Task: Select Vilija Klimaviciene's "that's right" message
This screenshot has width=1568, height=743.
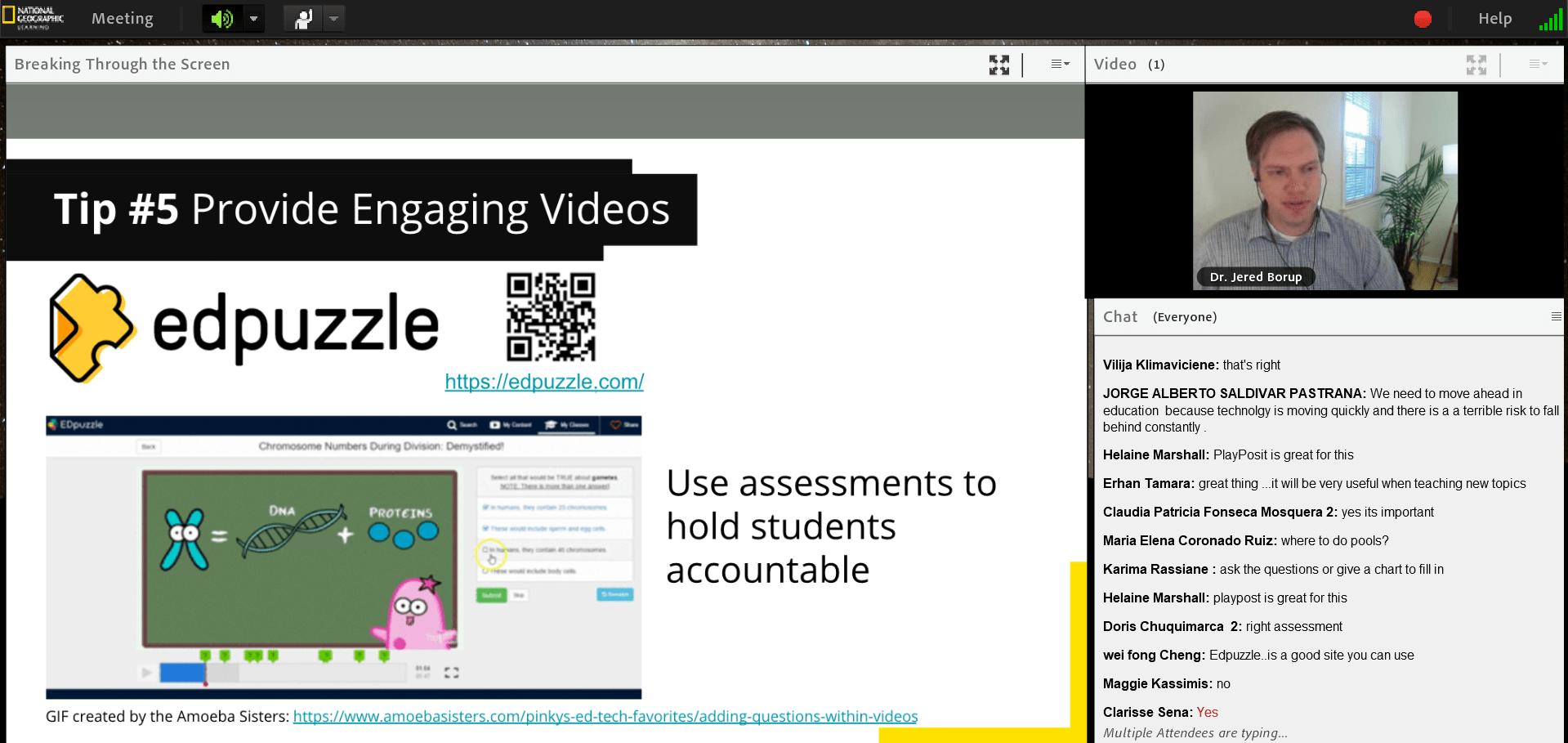Action: (x=1191, y=365)
